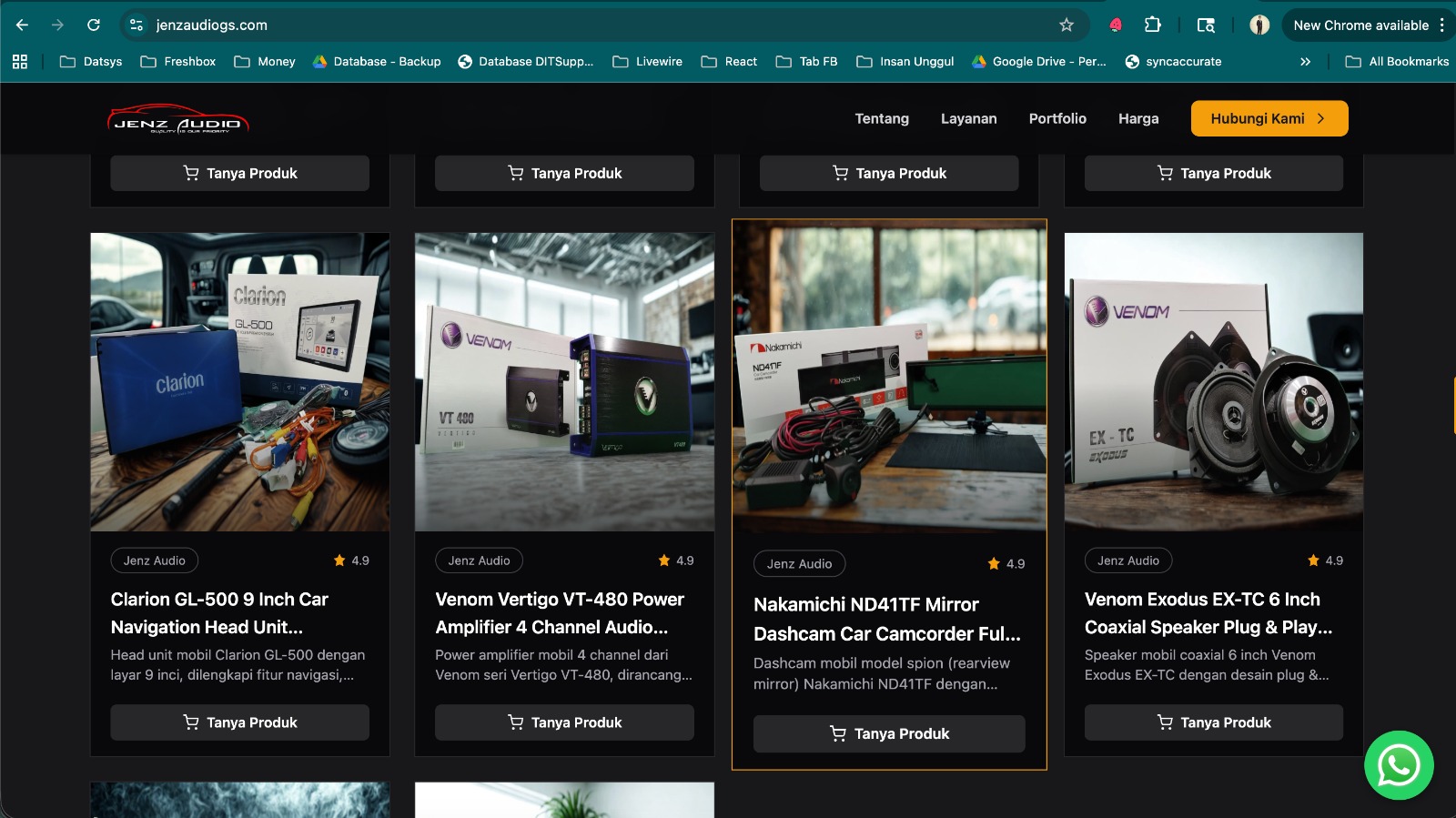
Task: Open the tab search icon in toolbar
Action: (x=1206, y=25)
